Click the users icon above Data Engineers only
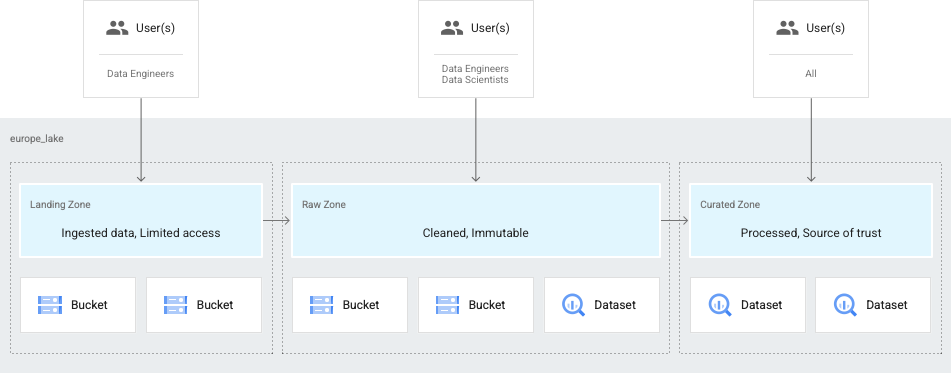Image resolution: width=951 pixels, height=373 pixels. point(117,28)
